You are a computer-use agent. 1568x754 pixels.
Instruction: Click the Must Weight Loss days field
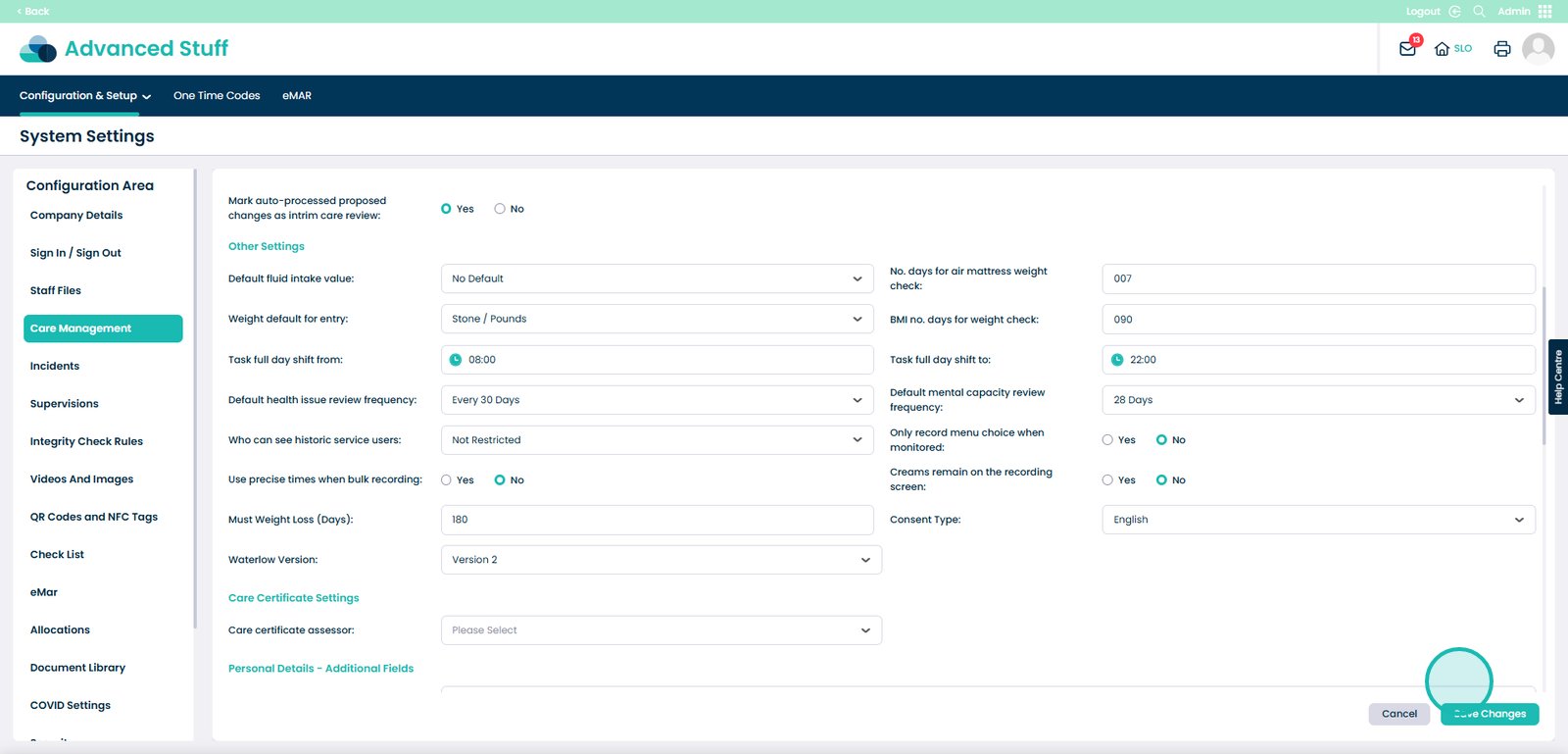click(657, 520)
